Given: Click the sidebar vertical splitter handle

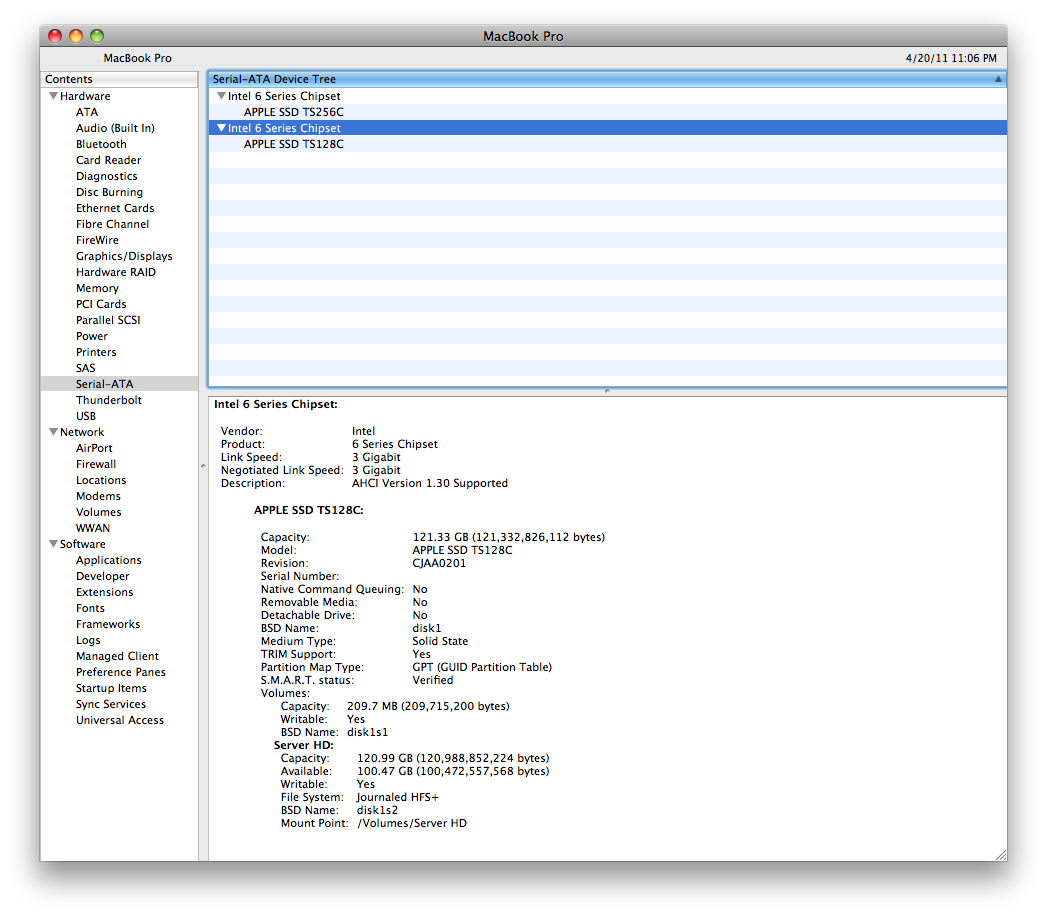Looking at the screenshot, I should pyautogui.click(x=203, y=465).
